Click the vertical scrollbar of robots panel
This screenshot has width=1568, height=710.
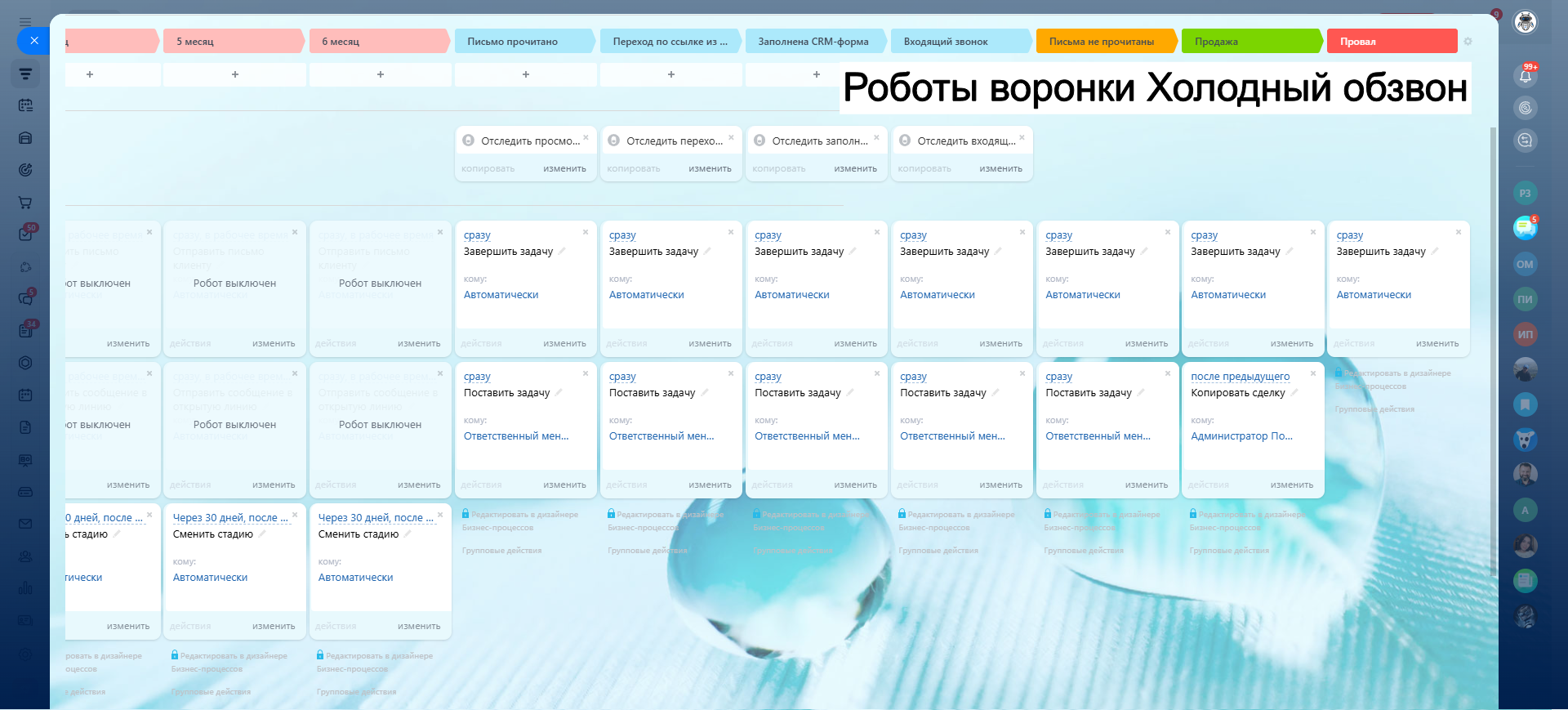click(1494, 351)
